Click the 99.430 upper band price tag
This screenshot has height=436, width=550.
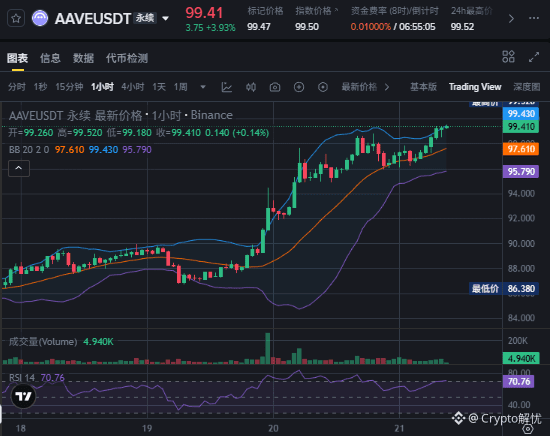(521, 114)
